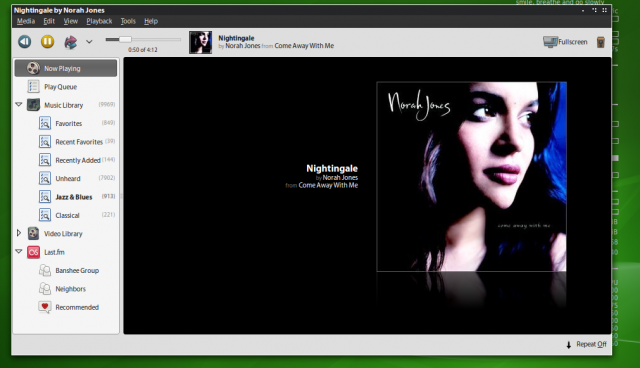Enter Fullscreen mode
The image size is (640, 368).
[x=565, y=42]
